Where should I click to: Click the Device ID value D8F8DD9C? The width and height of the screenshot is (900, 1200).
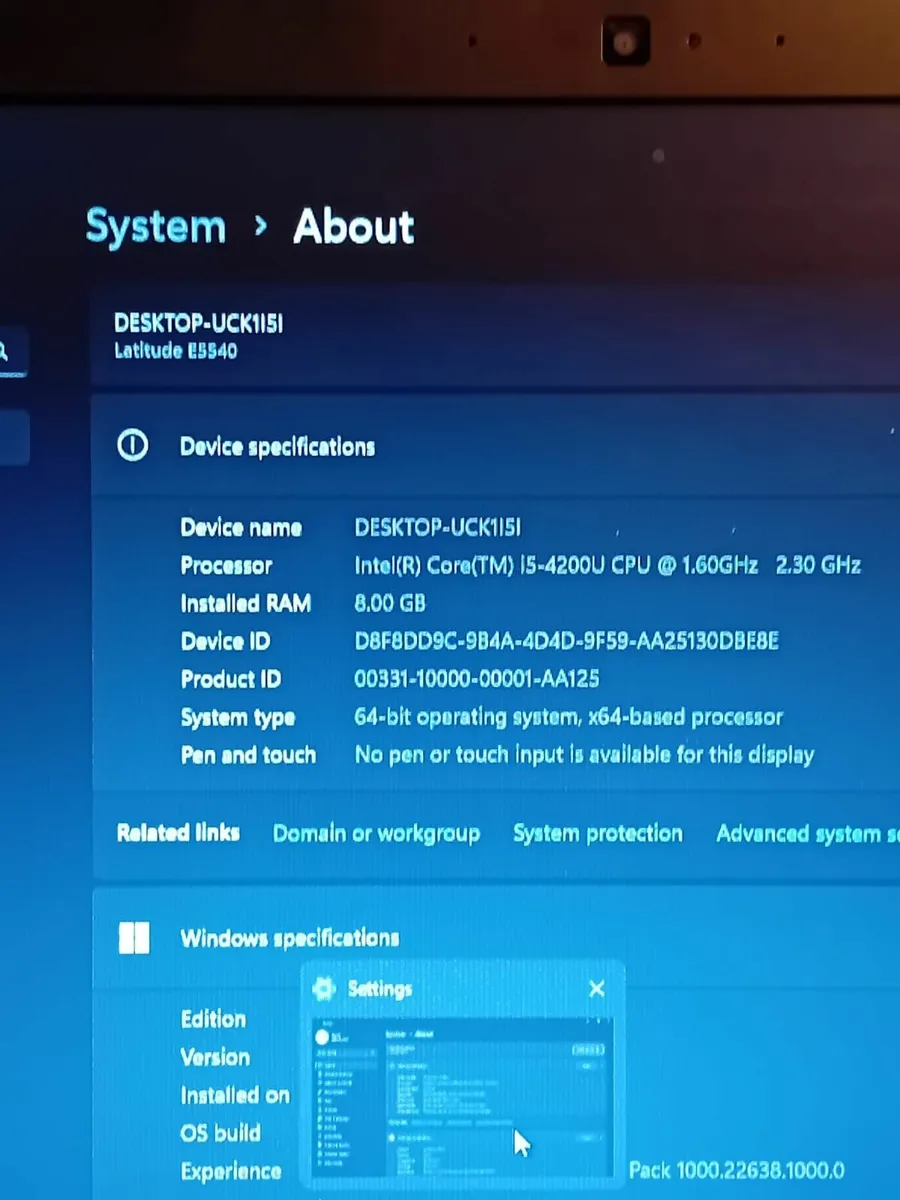[566, 641]
